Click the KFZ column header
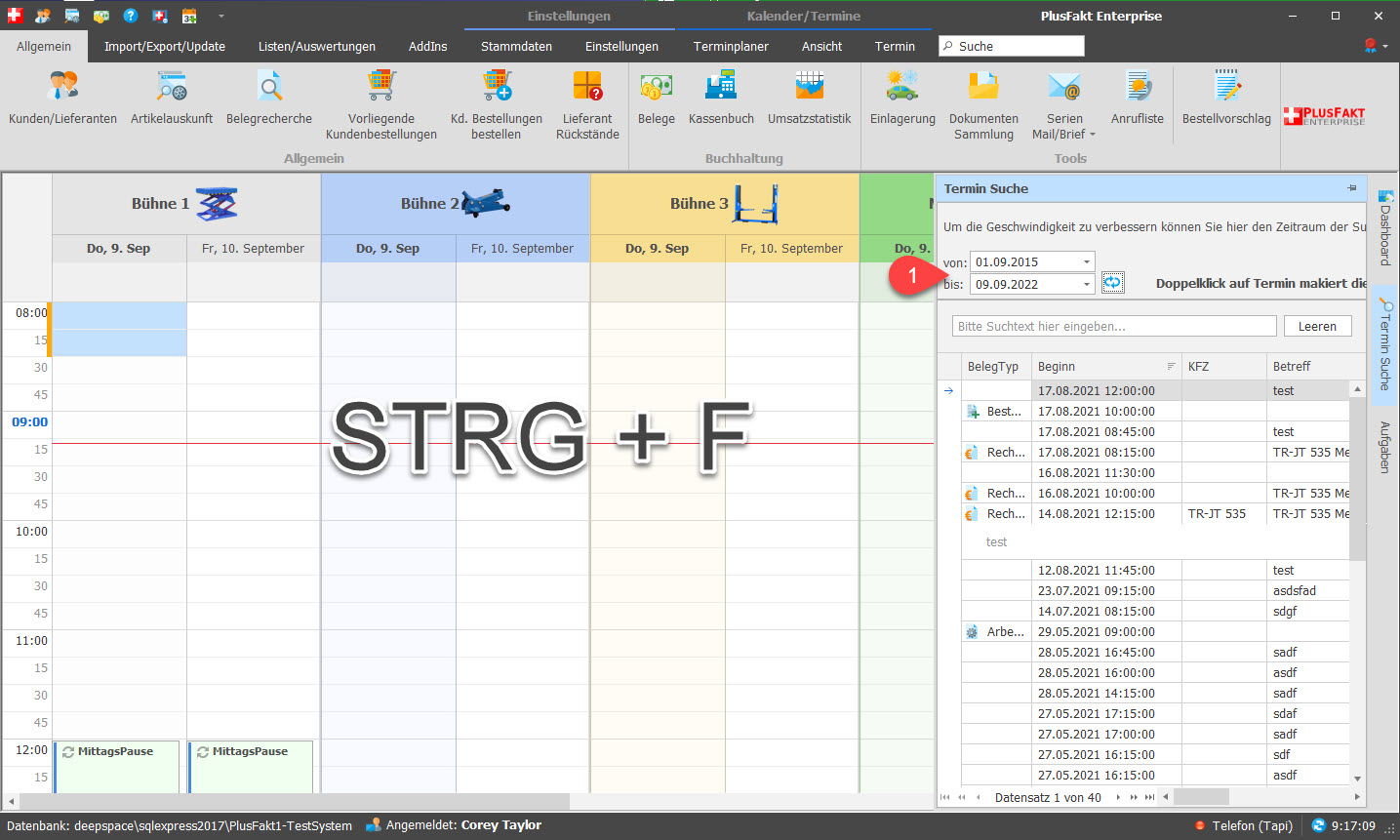The width and height of the screenshot is (1400, 840). pyautogui.click(x=1224, y=366)
